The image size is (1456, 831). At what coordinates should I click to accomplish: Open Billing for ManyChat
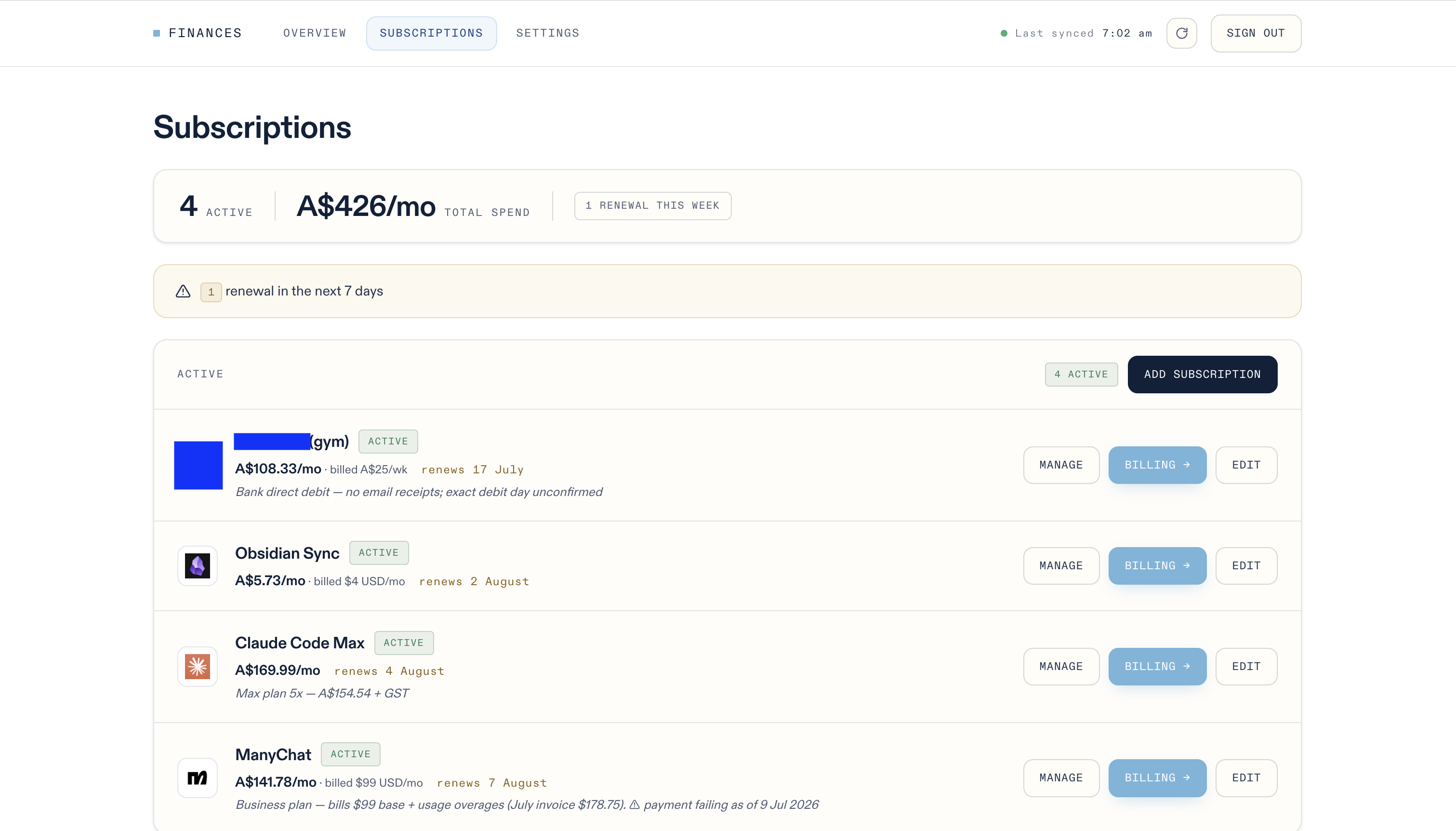coord(1157,777)
